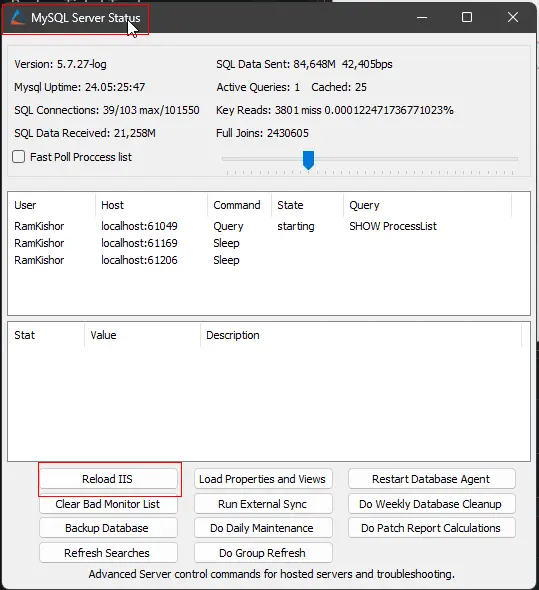Viewport: 539px width, 590px height.
Task: Restart Database Agent
Action: coord(432,479)
